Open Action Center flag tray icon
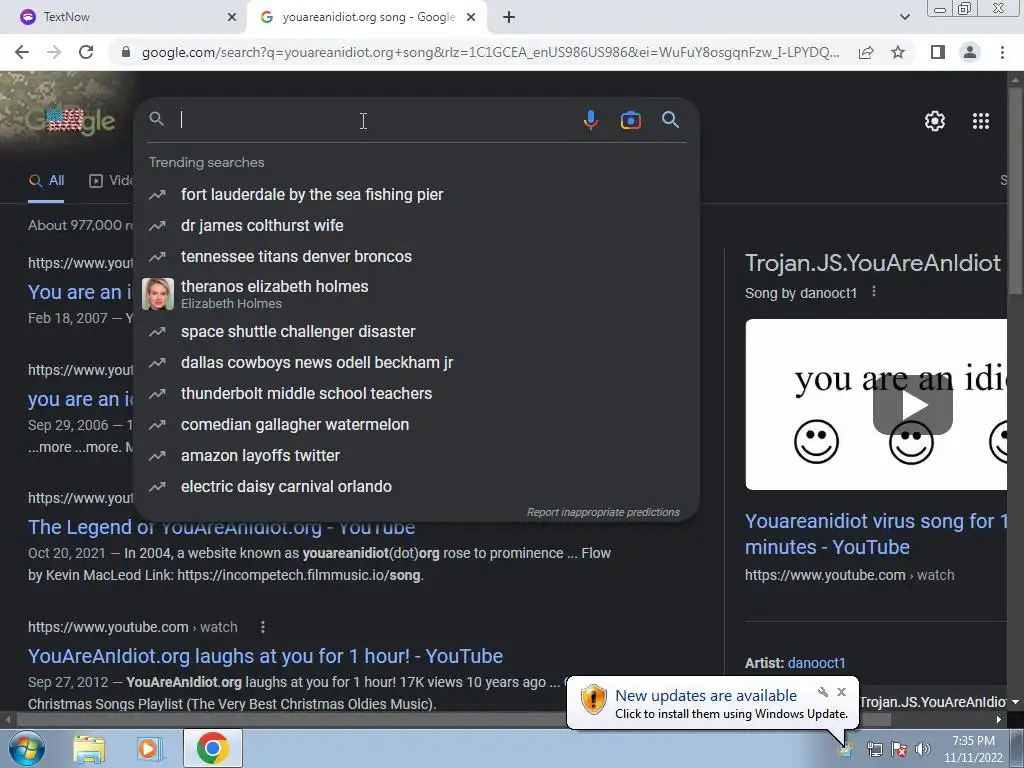Viewport: 1024px width, 768px height. pos(899,750)
